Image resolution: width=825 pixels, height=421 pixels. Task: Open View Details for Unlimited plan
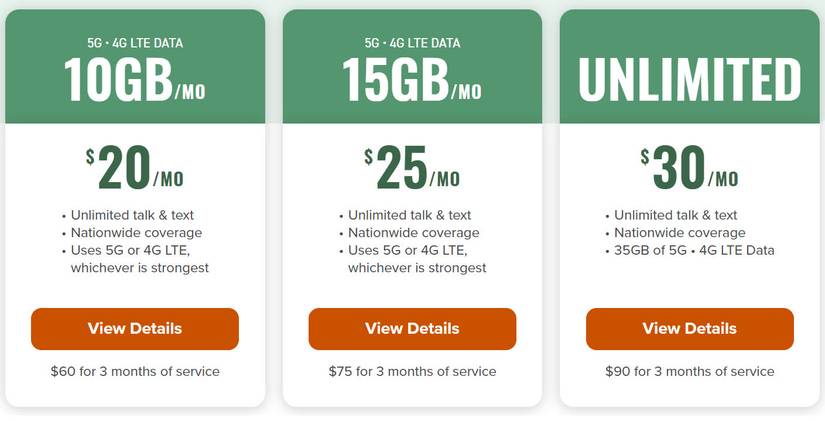click(689, 329)
